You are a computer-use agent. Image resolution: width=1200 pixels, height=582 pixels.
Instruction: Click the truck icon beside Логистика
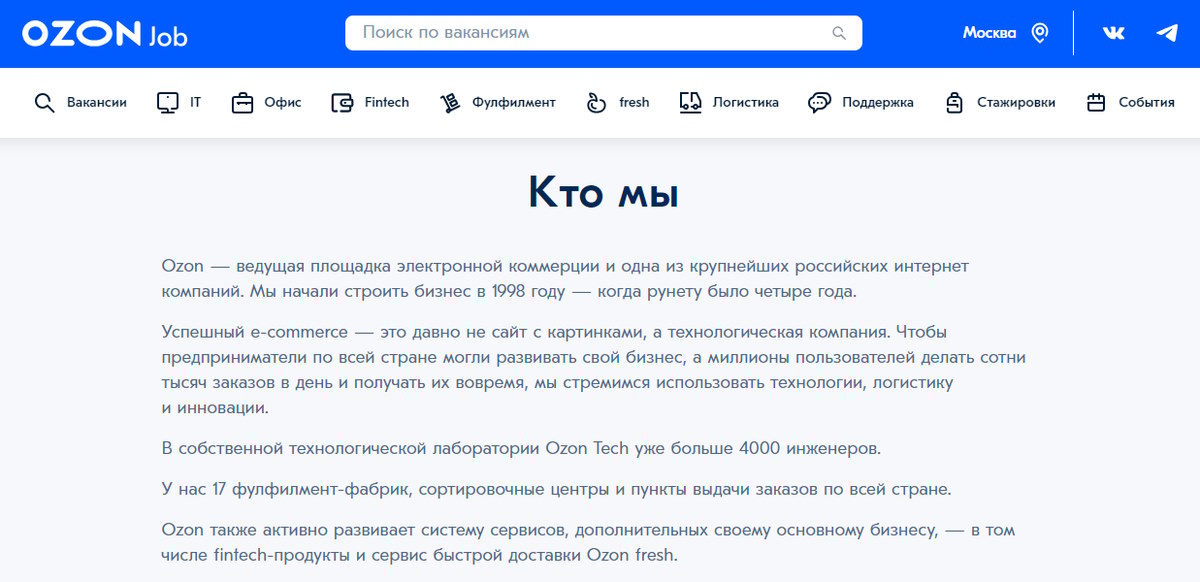[690, 102]
